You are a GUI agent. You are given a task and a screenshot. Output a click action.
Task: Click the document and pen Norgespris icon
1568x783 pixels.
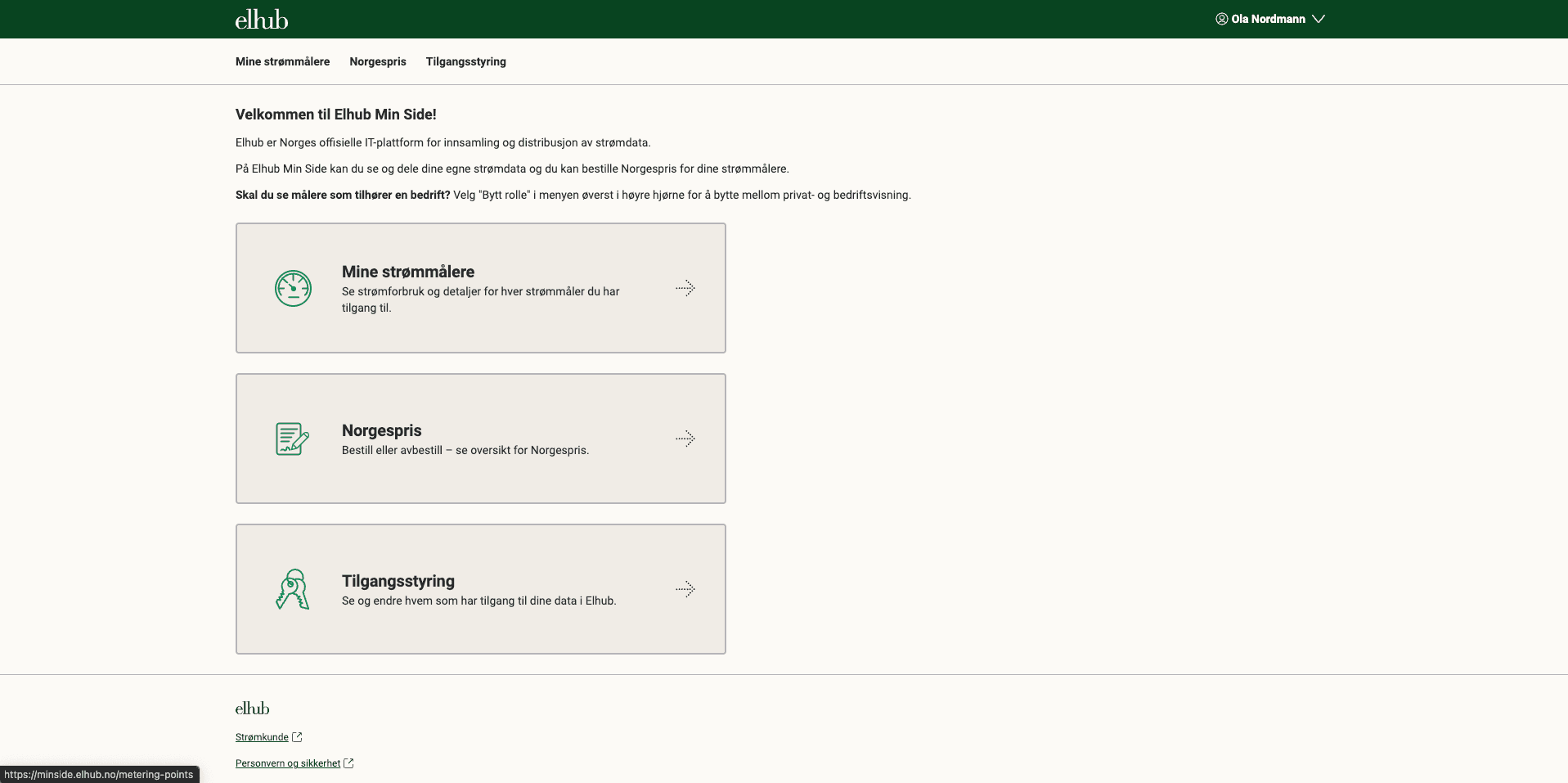click(x=292, y=439)
